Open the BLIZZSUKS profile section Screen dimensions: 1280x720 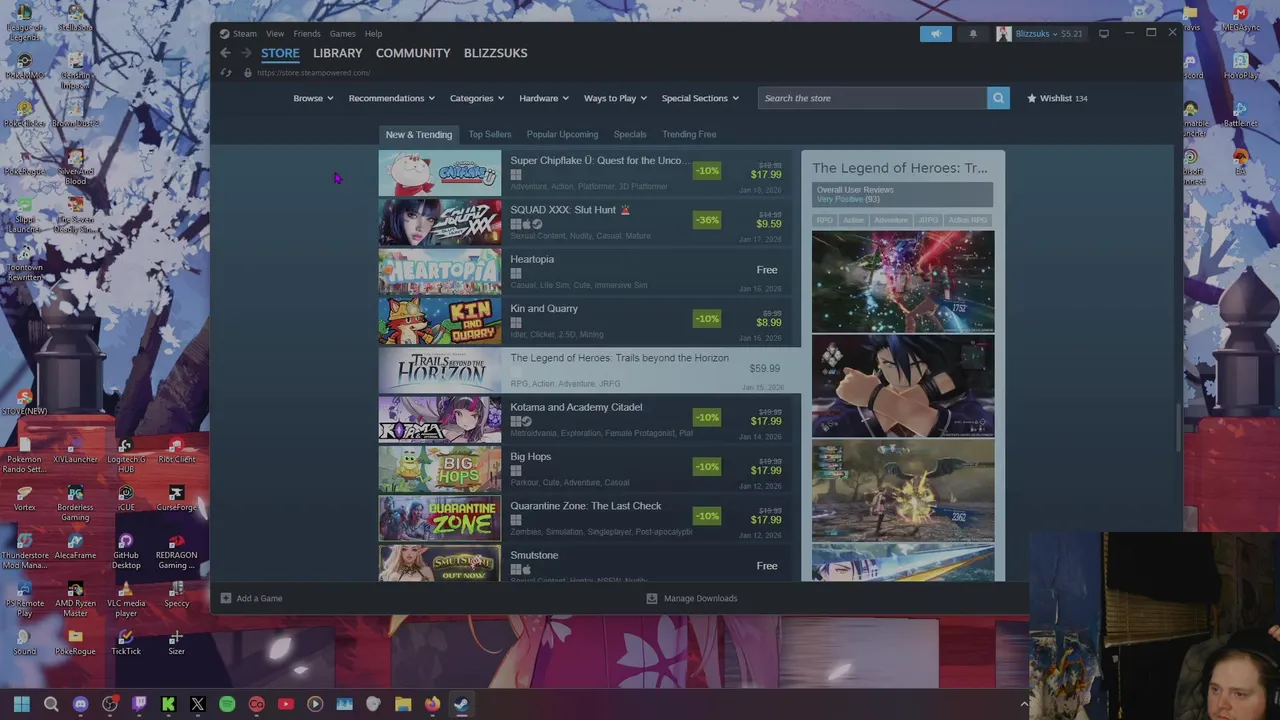click(495, 53)
